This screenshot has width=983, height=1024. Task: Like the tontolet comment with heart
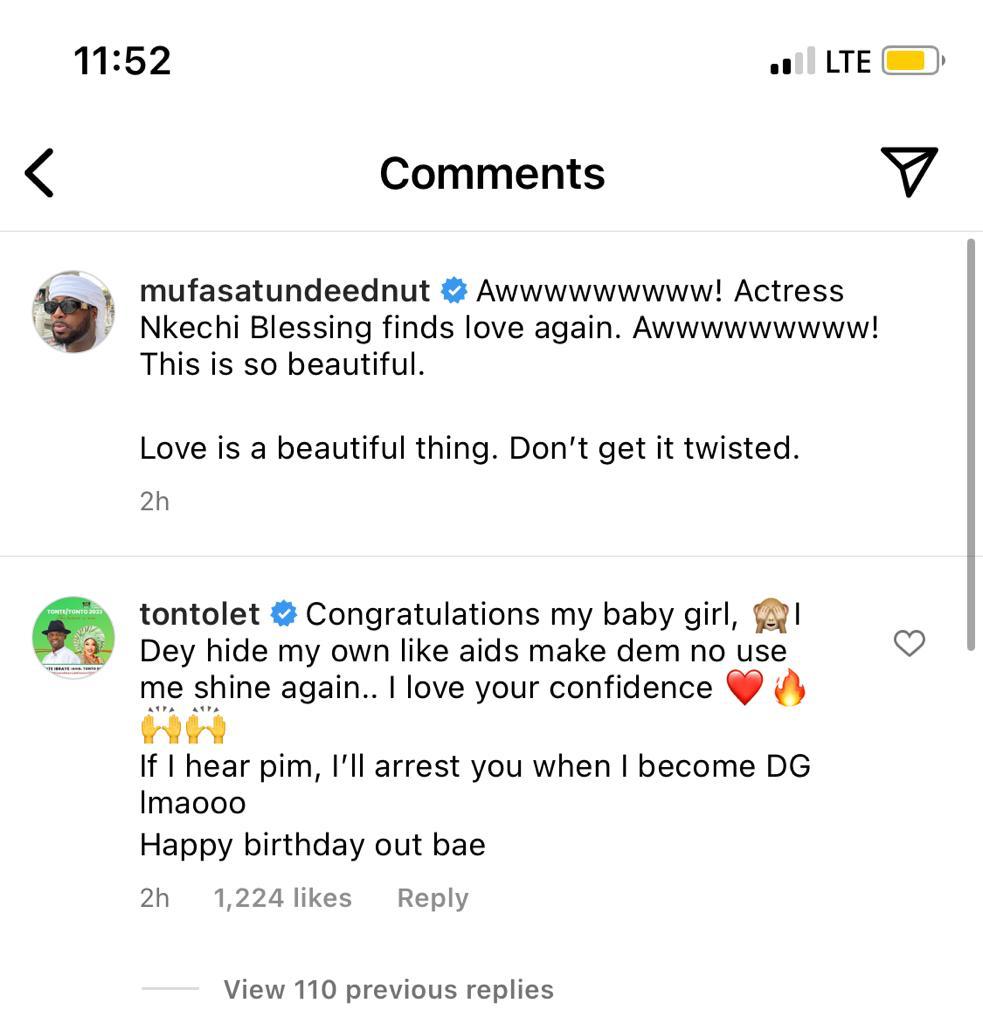coord(909,644)
